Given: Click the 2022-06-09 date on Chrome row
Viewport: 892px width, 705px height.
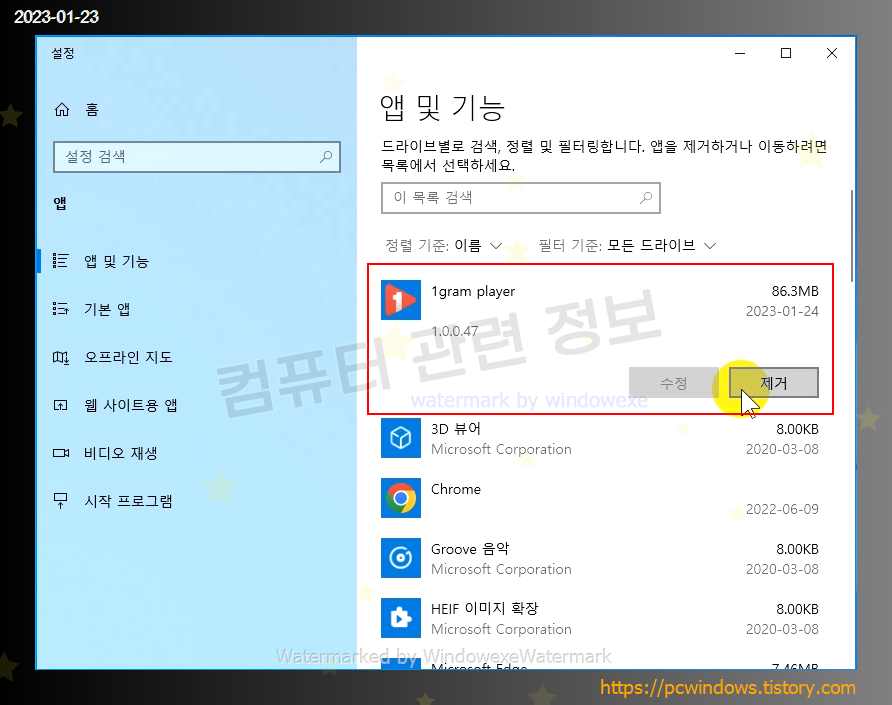Looking at the screenshot, I should point(782,509).
